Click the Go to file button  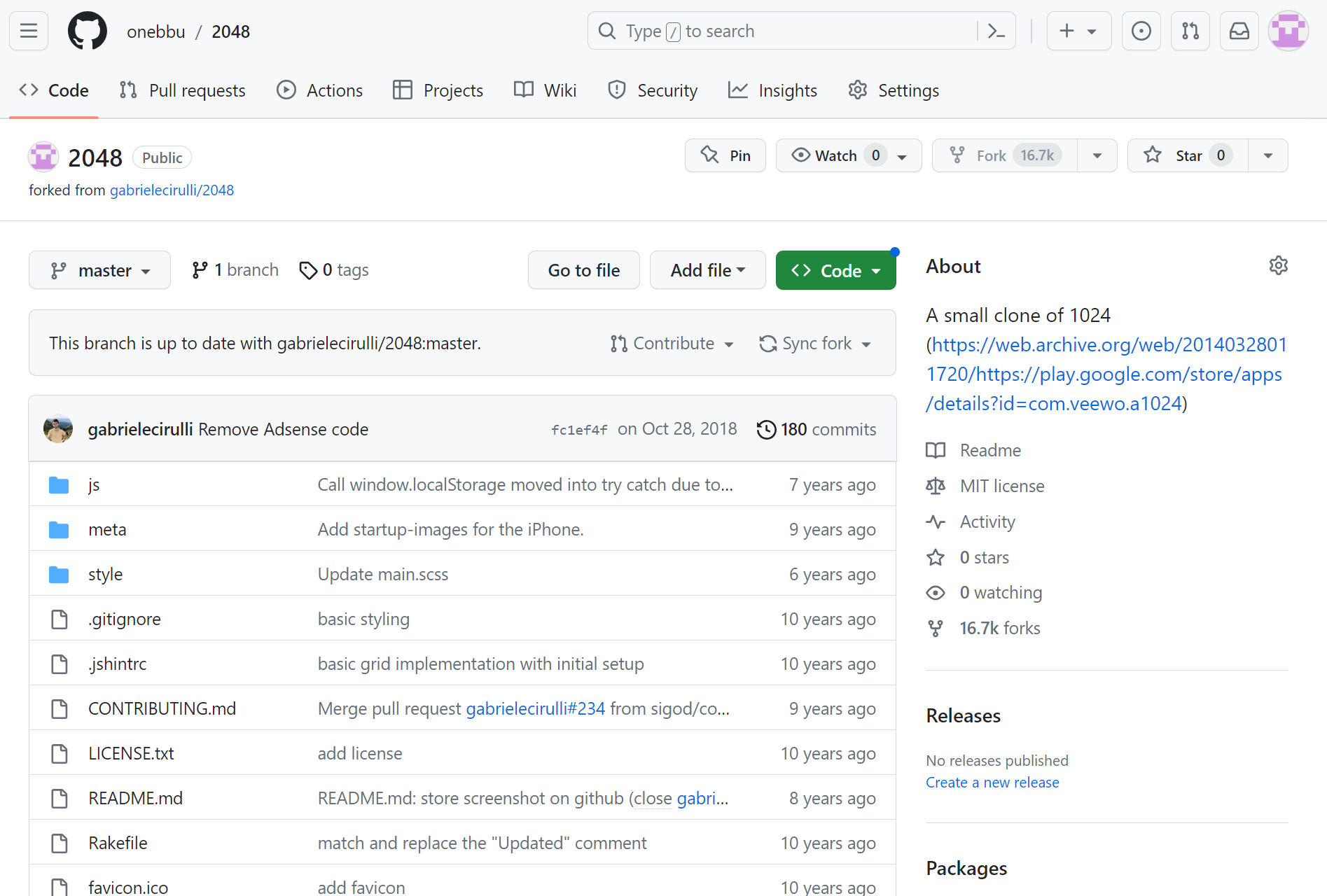(x=584, y=270)
